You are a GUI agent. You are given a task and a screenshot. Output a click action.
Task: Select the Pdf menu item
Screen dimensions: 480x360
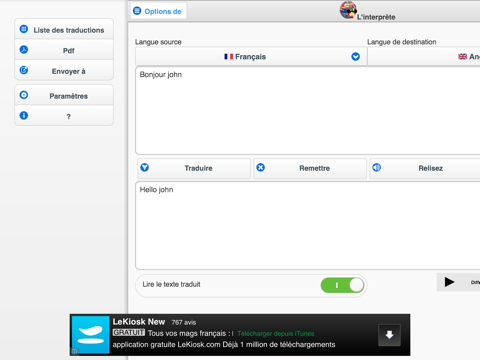pyautogui.click(x=64, y=50)
